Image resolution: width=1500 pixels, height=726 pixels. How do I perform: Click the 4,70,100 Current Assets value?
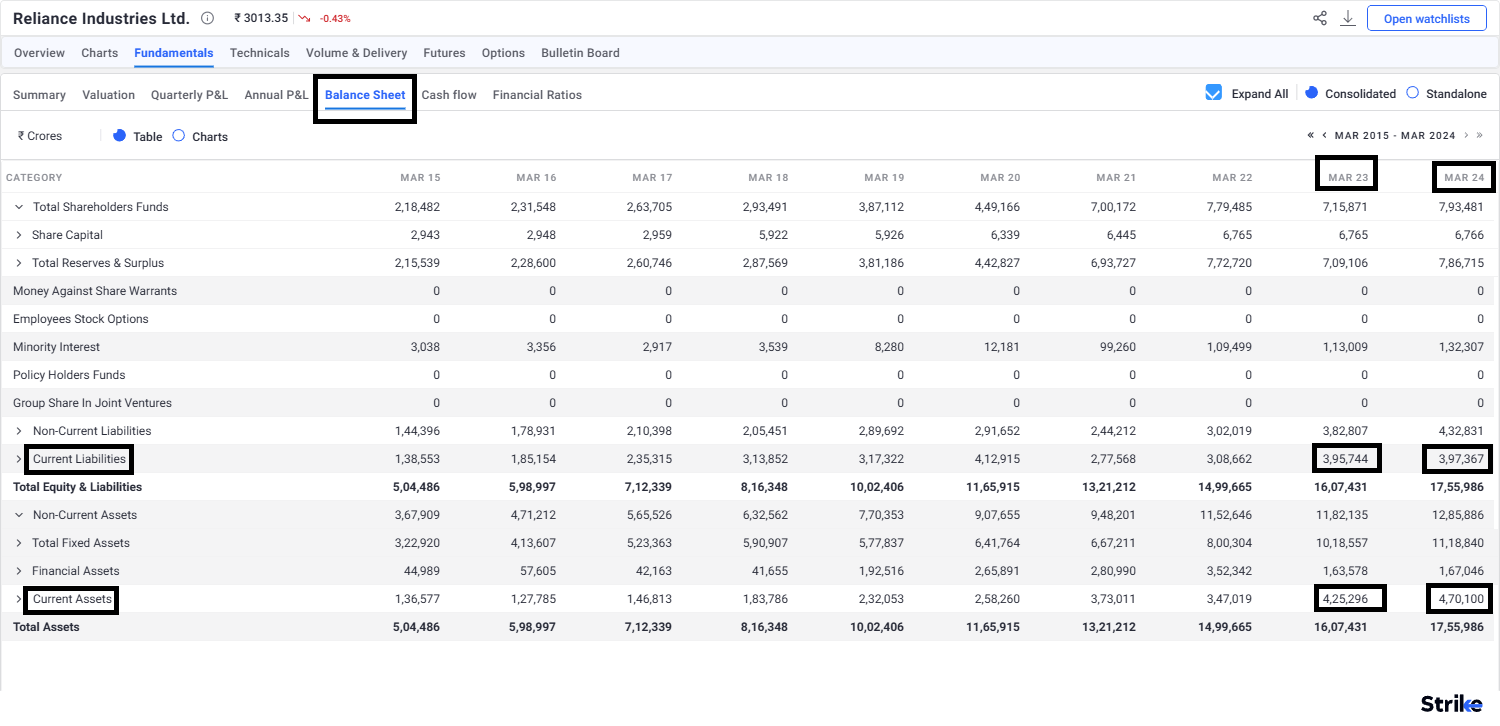tap(1461, 599)
